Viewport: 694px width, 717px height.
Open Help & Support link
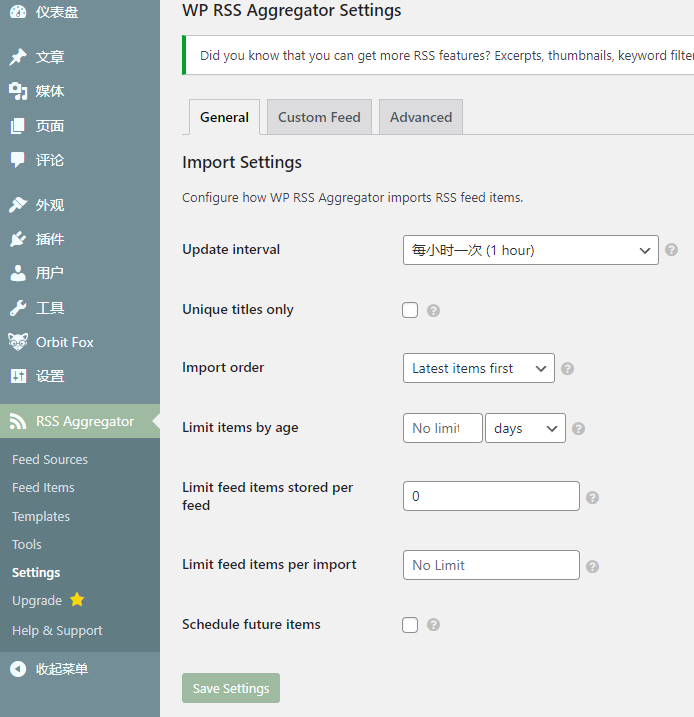click(57, 631)
